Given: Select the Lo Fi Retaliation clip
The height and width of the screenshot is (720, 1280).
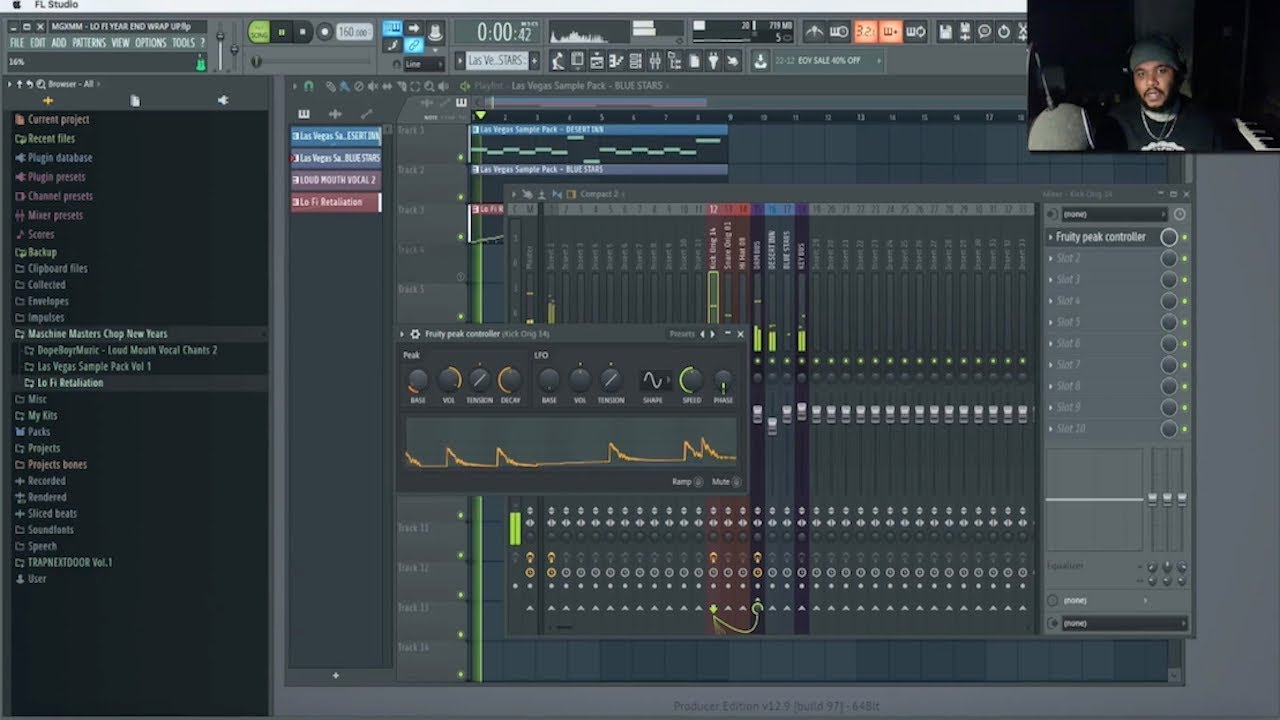Looking at the screenshot, I should pyautogui.click(x=336, y=202).
